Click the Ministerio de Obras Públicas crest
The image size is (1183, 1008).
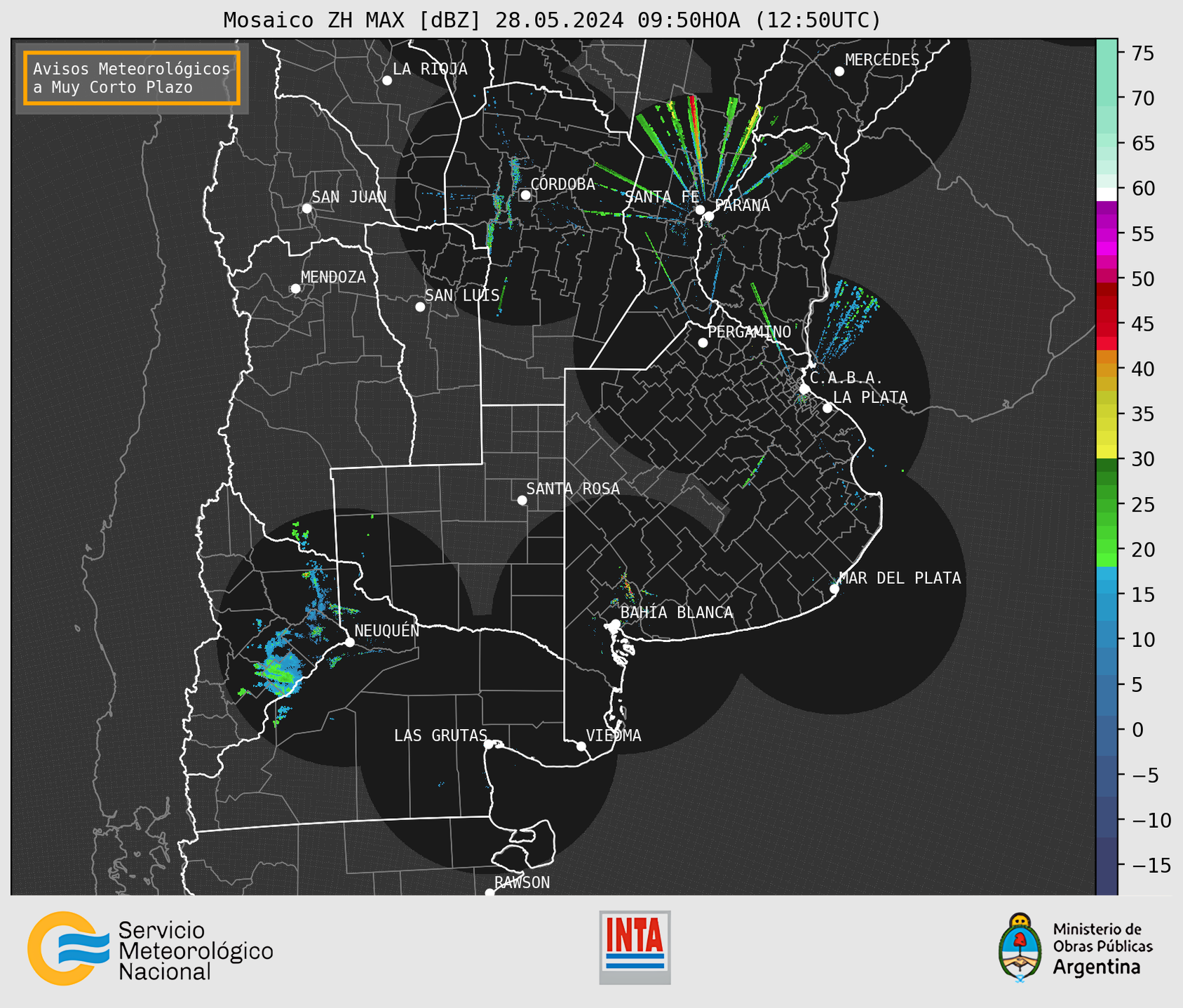[x=1021, y=947]
